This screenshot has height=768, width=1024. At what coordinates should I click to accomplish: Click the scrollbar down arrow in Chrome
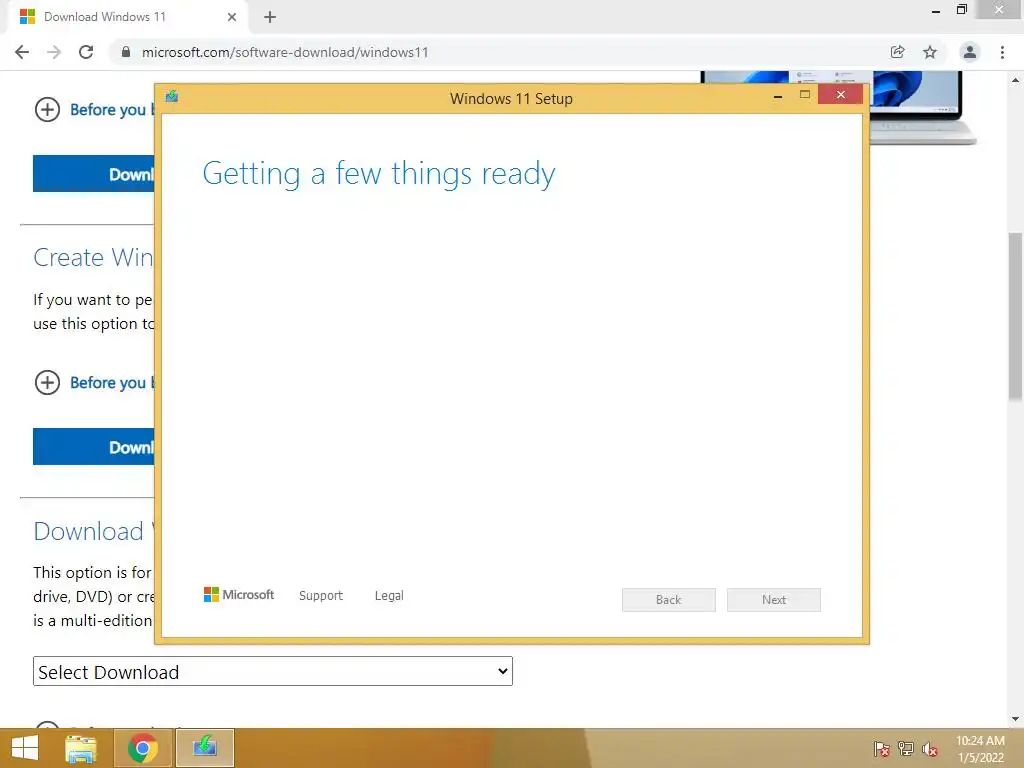pyautogui.click(x=1016, y=719)
